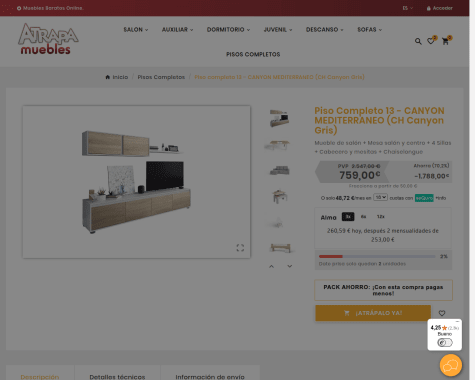The height and width of the screenshot is (380, 475).
Task: Click the stock remaining progress bar
Action: pos(377,256)
